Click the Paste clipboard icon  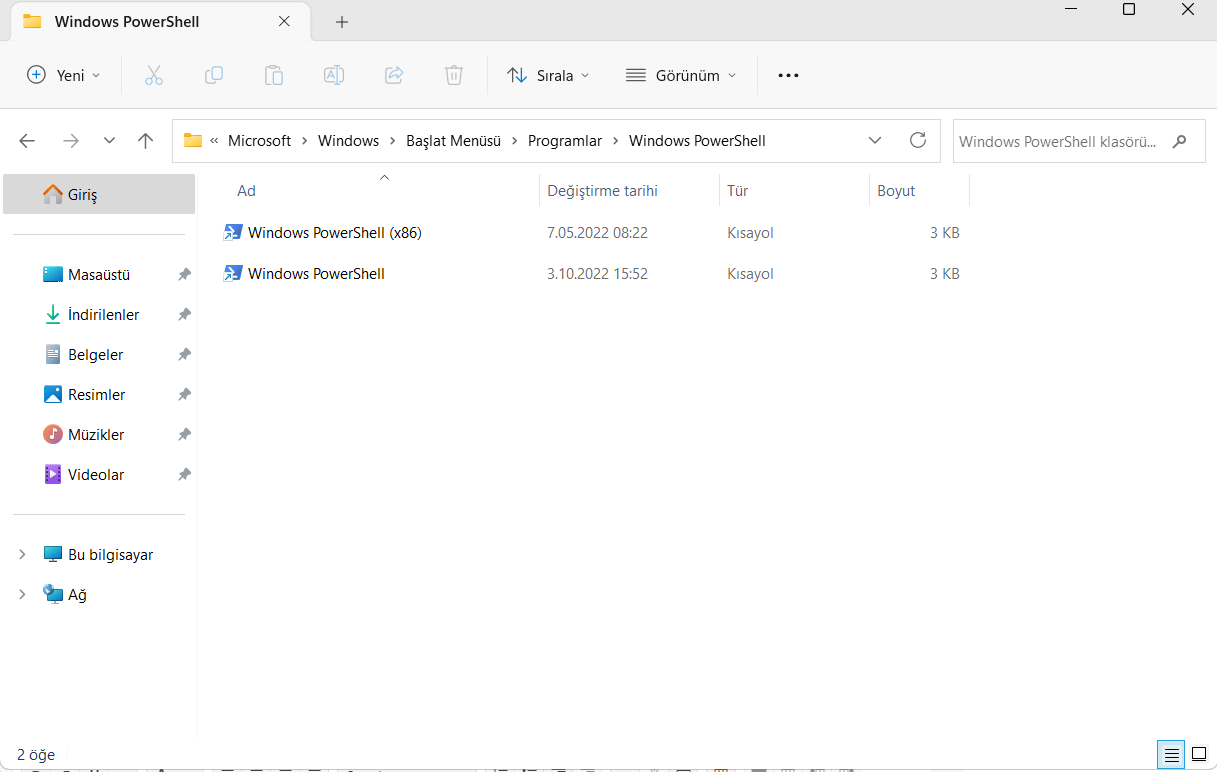pyautogui.click(x=274, y=75)
